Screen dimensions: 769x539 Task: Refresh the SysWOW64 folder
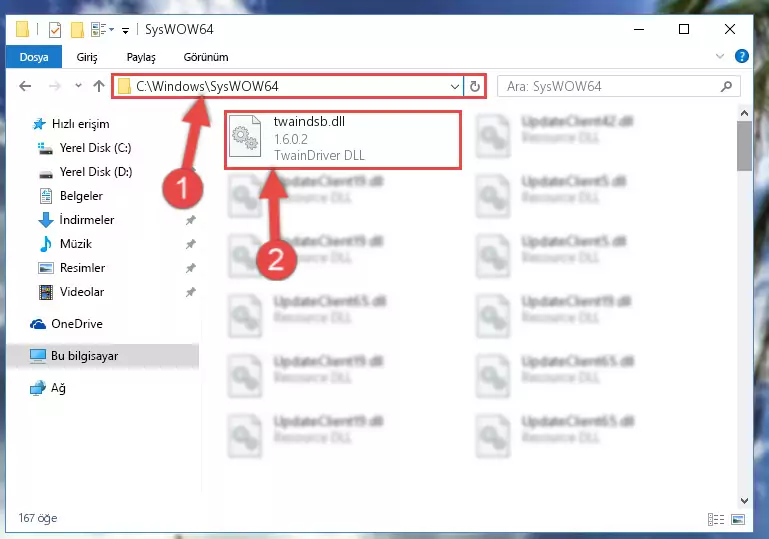tap(474, 87)
